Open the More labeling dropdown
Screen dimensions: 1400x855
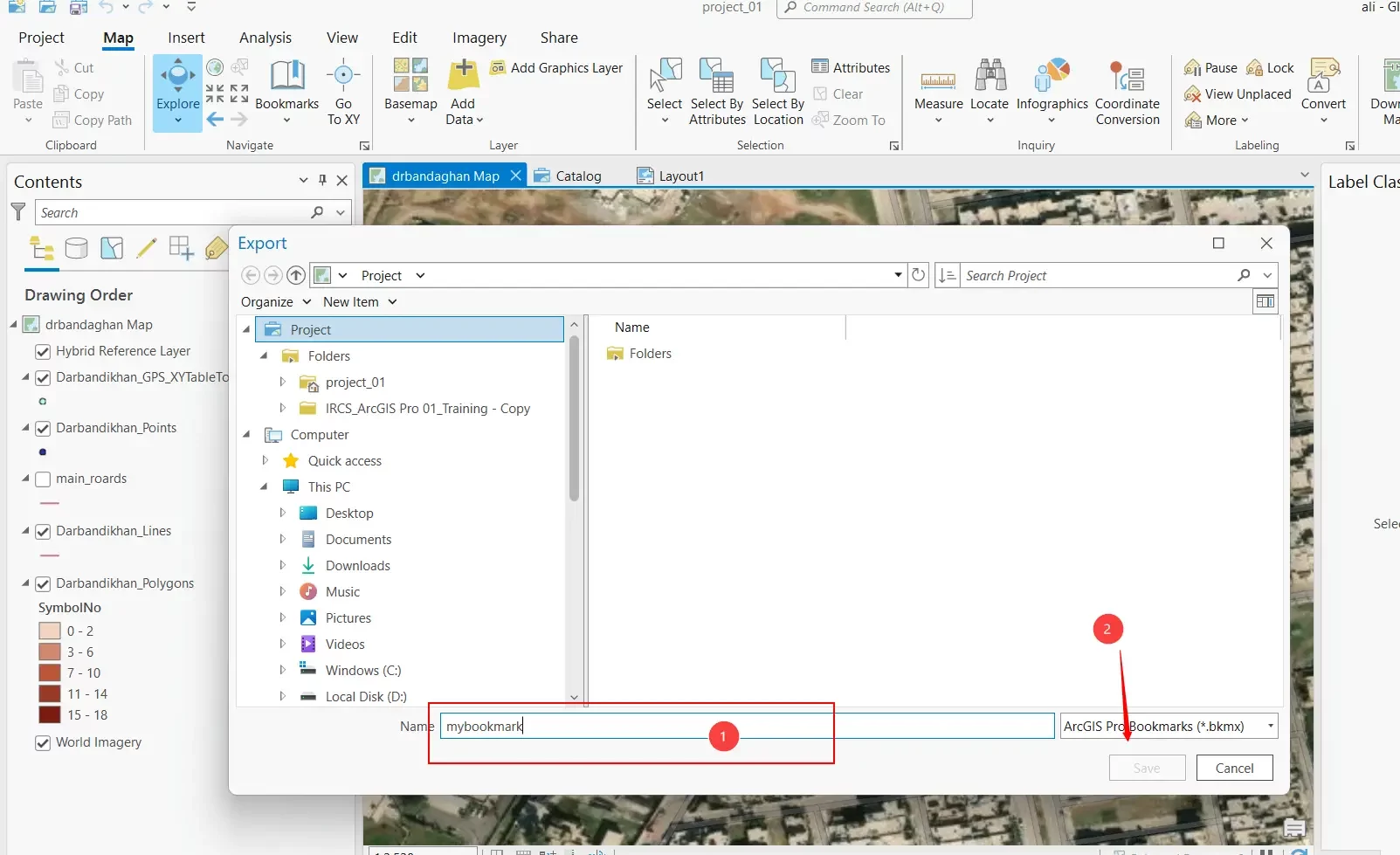click(x=1217, y=120)
